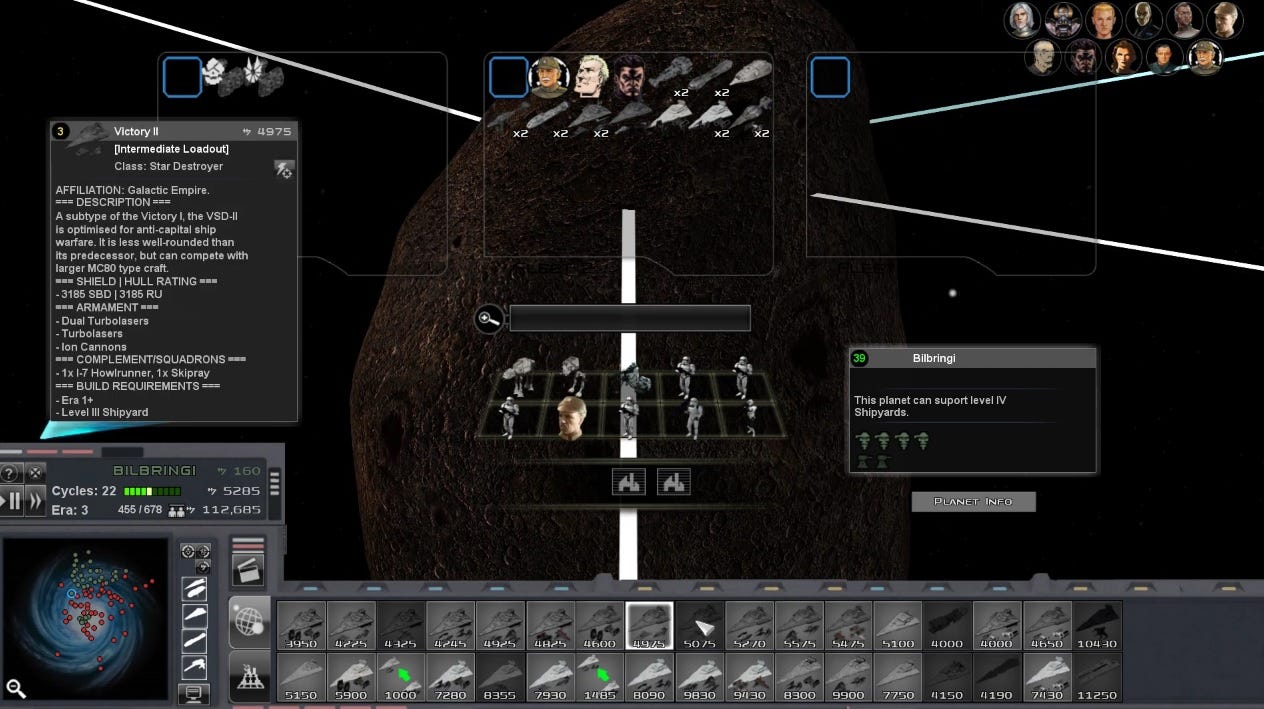Select the Victory II unit costing 4975
Image resolution: width=1264 pixels, height=709 pixels.
pos(650,626)
